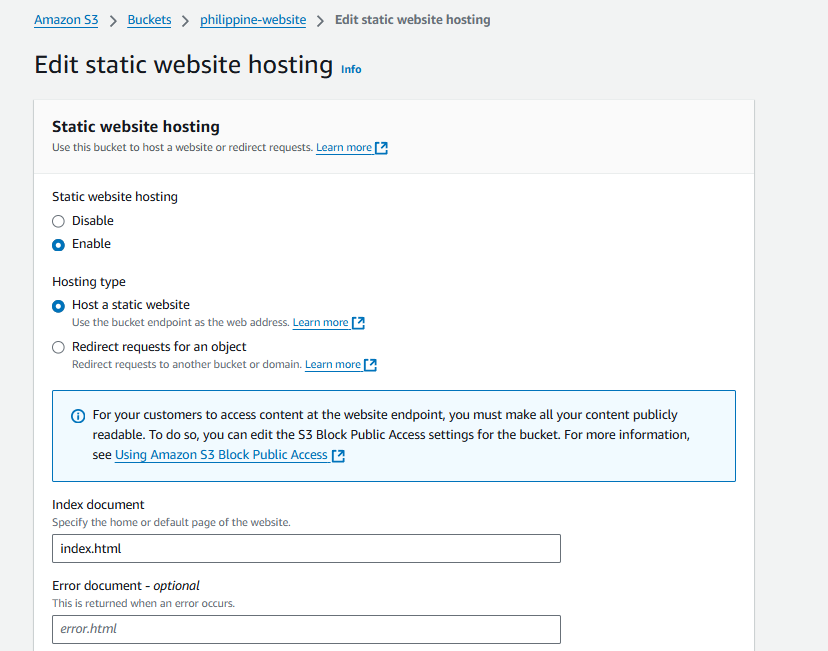The height and width of the screenshot is (651, 828).
Task: Click external-link icon beside header Learn more
Action: tap(381, 148)
